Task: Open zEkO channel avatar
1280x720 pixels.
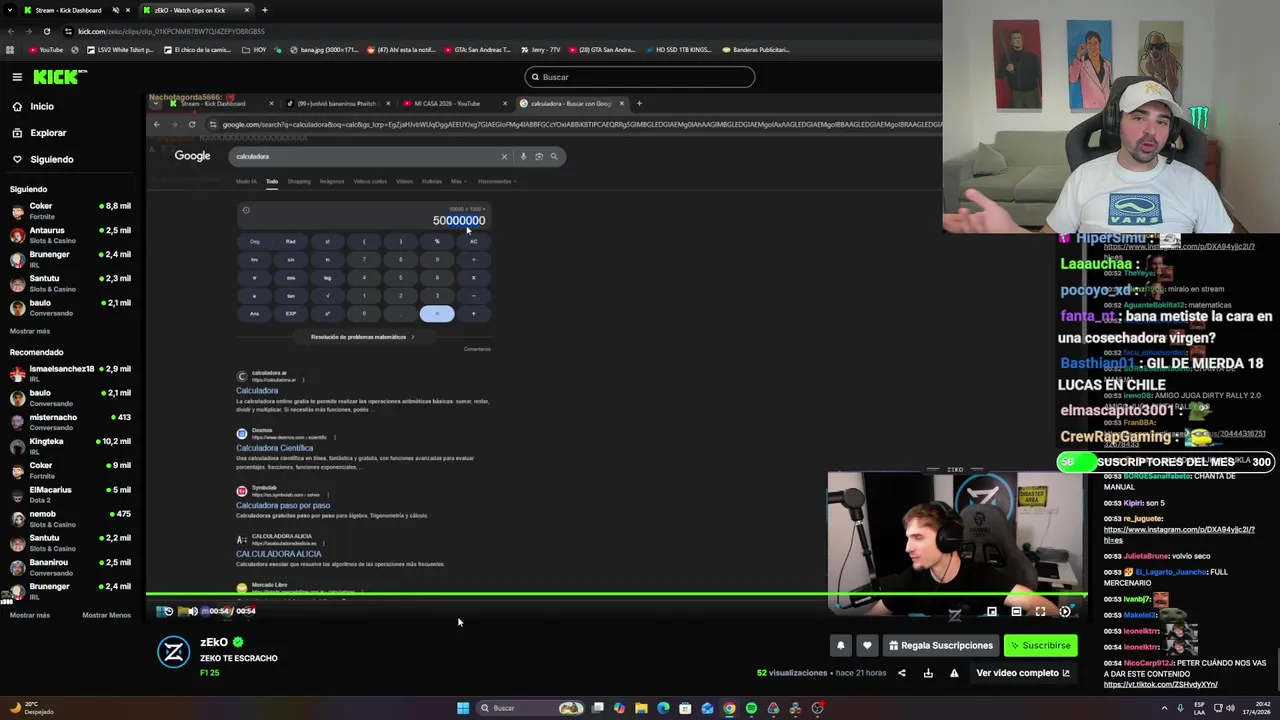Action: (x=174, y=652)
